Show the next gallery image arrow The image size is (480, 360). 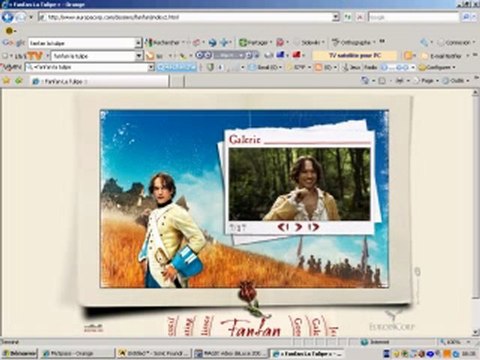pyautogui.click(x=313, y=227)
